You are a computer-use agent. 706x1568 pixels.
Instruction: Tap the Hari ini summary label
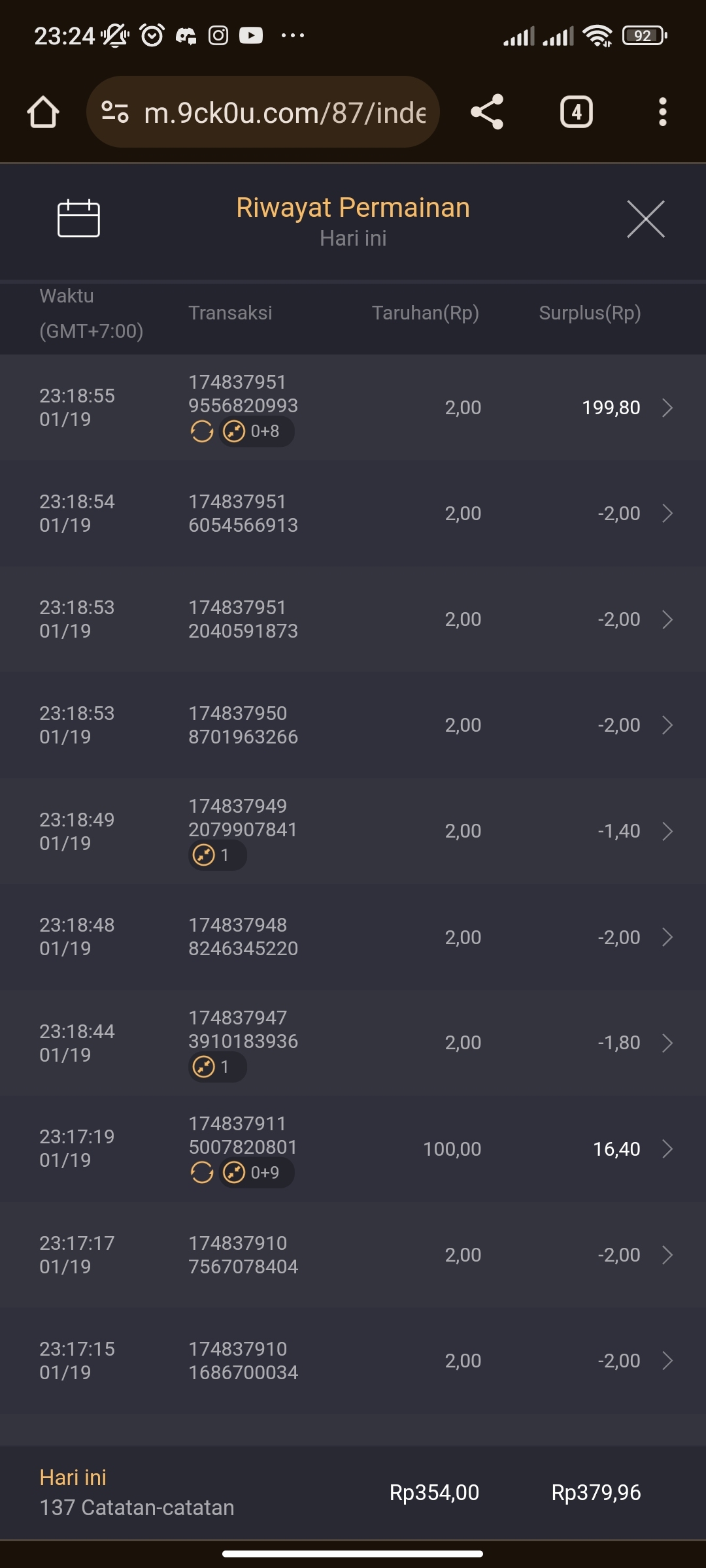(x=73, y=1478)
